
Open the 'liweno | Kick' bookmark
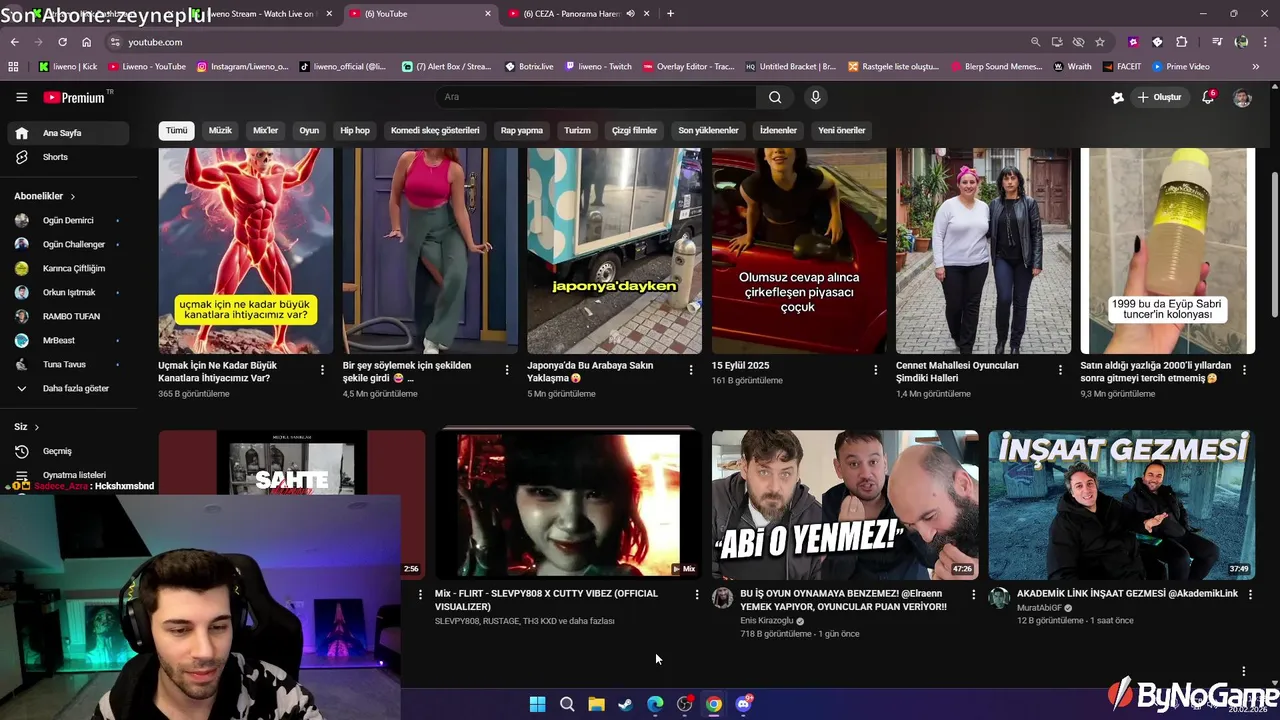[x=68, y=66]
